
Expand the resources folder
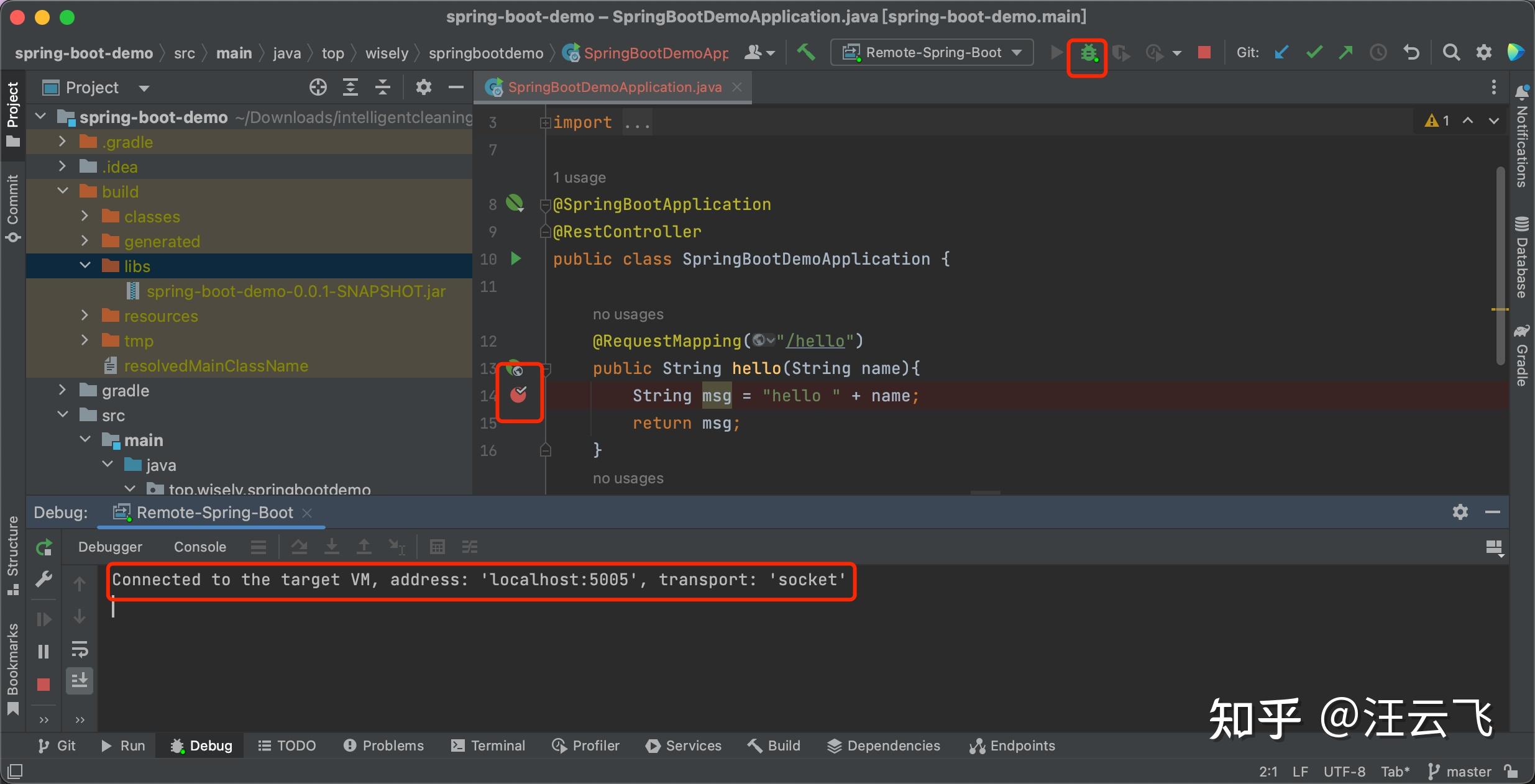(x=85, y=316)
